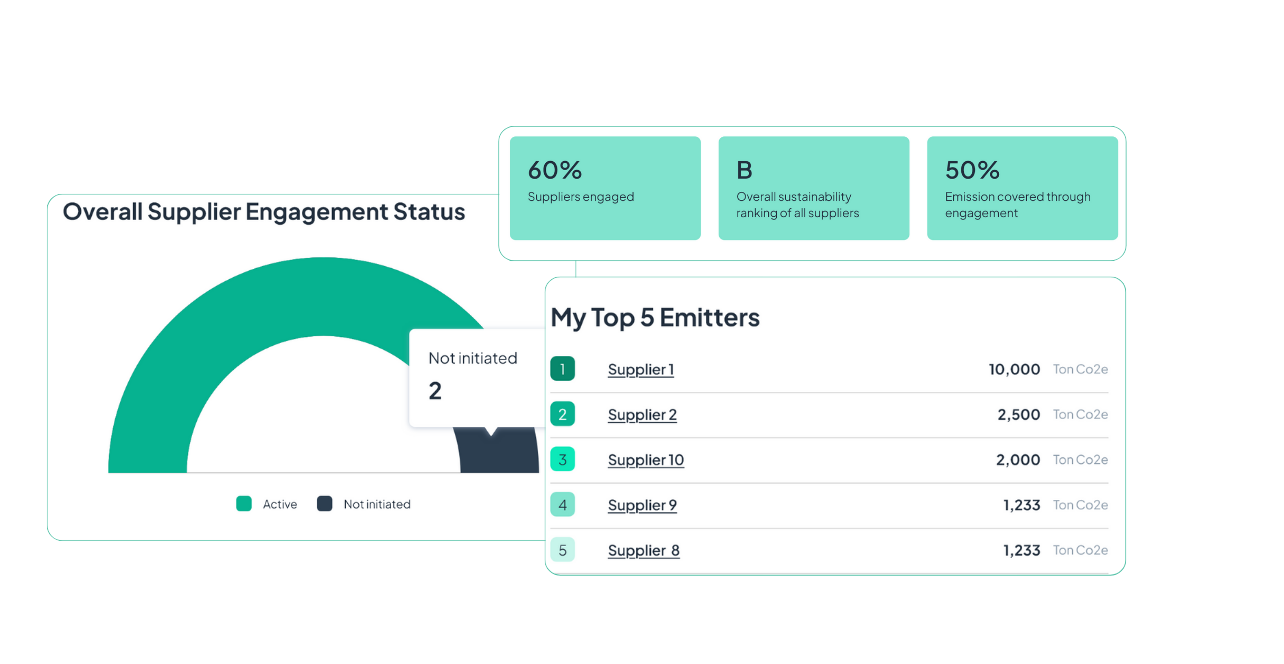Select the rank 1 badge beside Supplier 1
This screenshot has width=1284, height=664.
[x=562, y=368]
